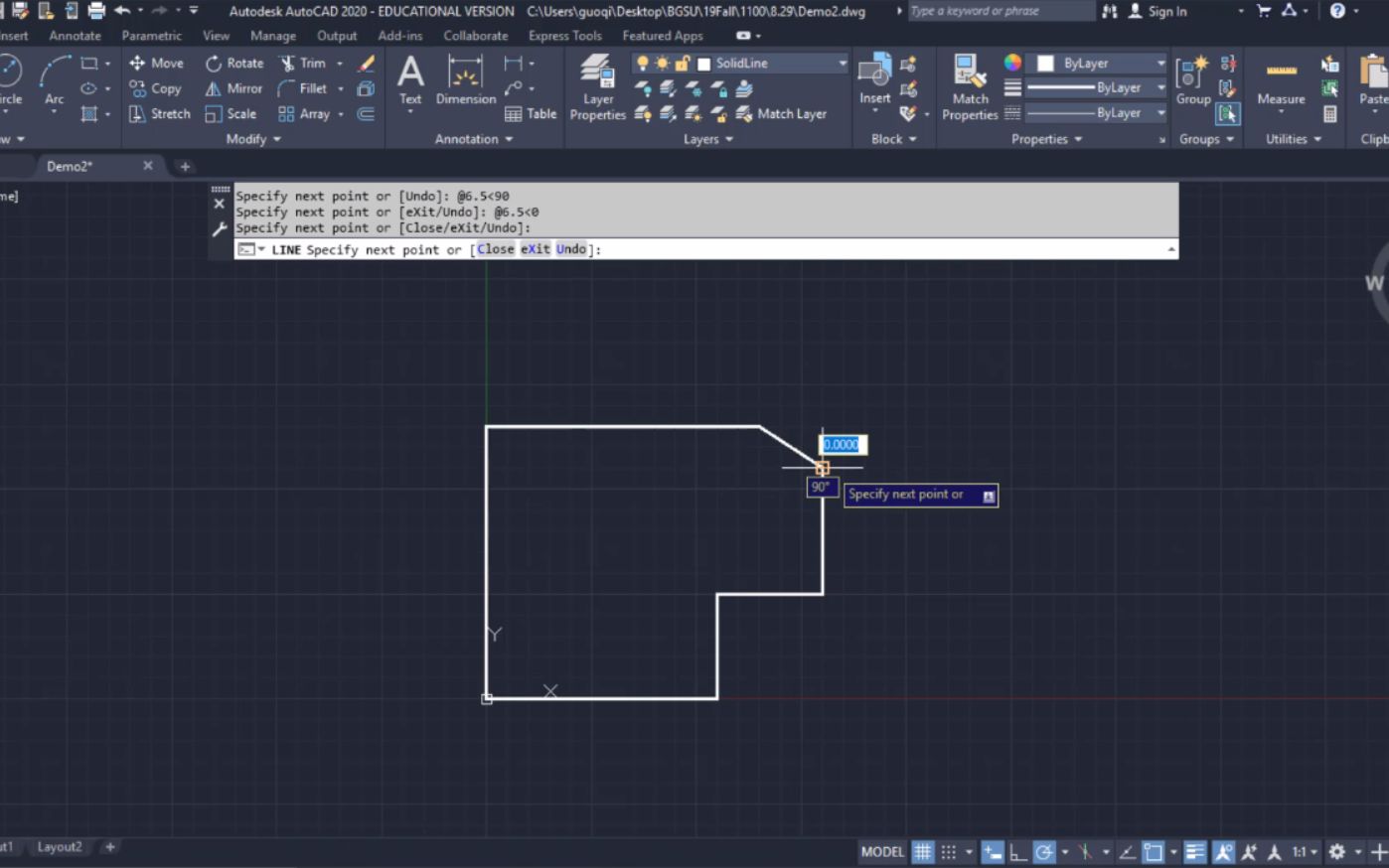1389x868 pixels.
Task: Disable dynamic input in status bar
Action: click(991, 851)
